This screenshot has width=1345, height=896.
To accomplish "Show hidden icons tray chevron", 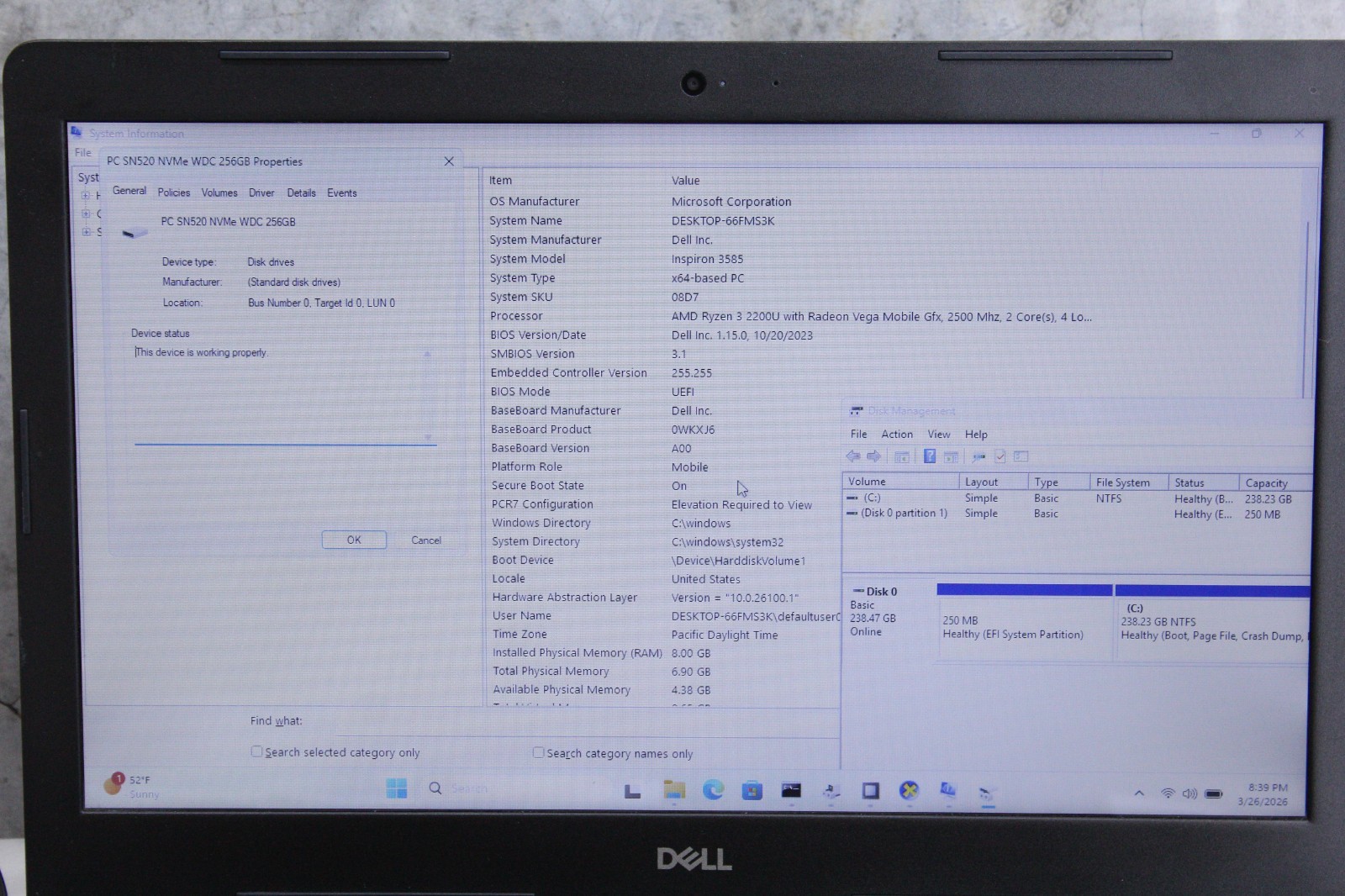I will (1139, 793).
